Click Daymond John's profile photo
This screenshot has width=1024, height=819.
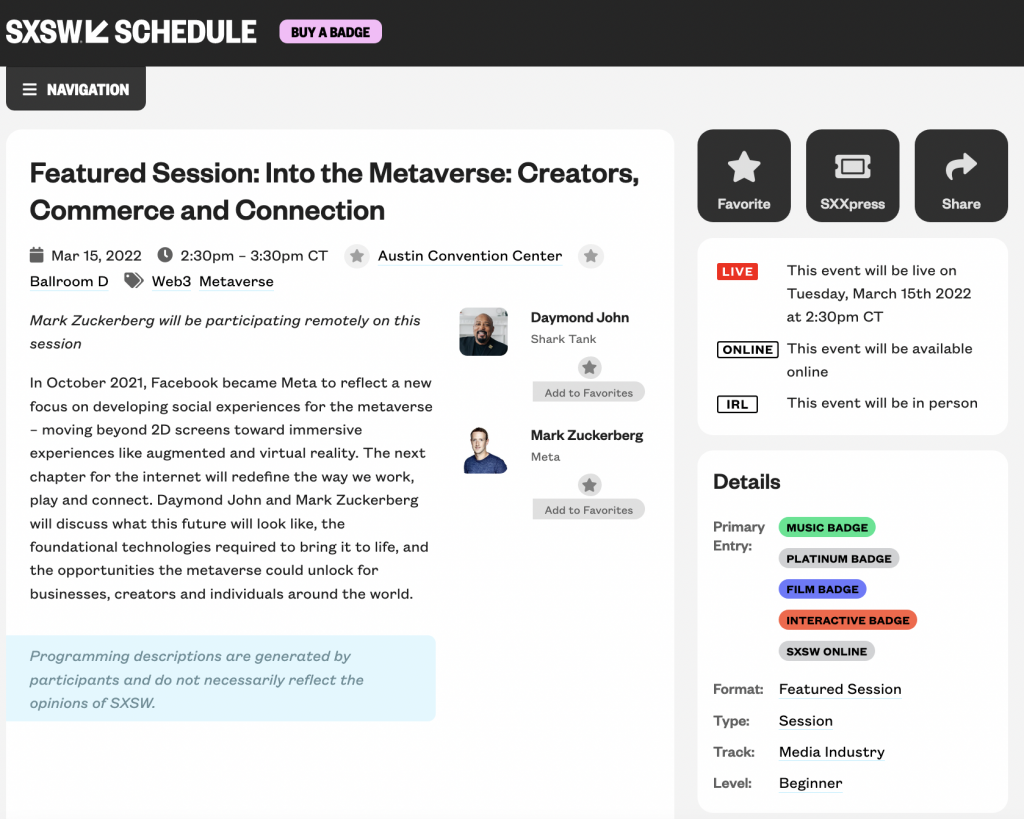483,331
